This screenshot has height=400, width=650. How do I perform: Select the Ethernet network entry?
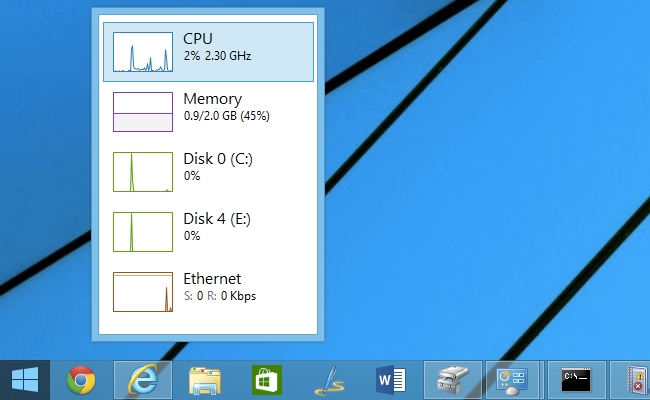[x=209, y=292]
